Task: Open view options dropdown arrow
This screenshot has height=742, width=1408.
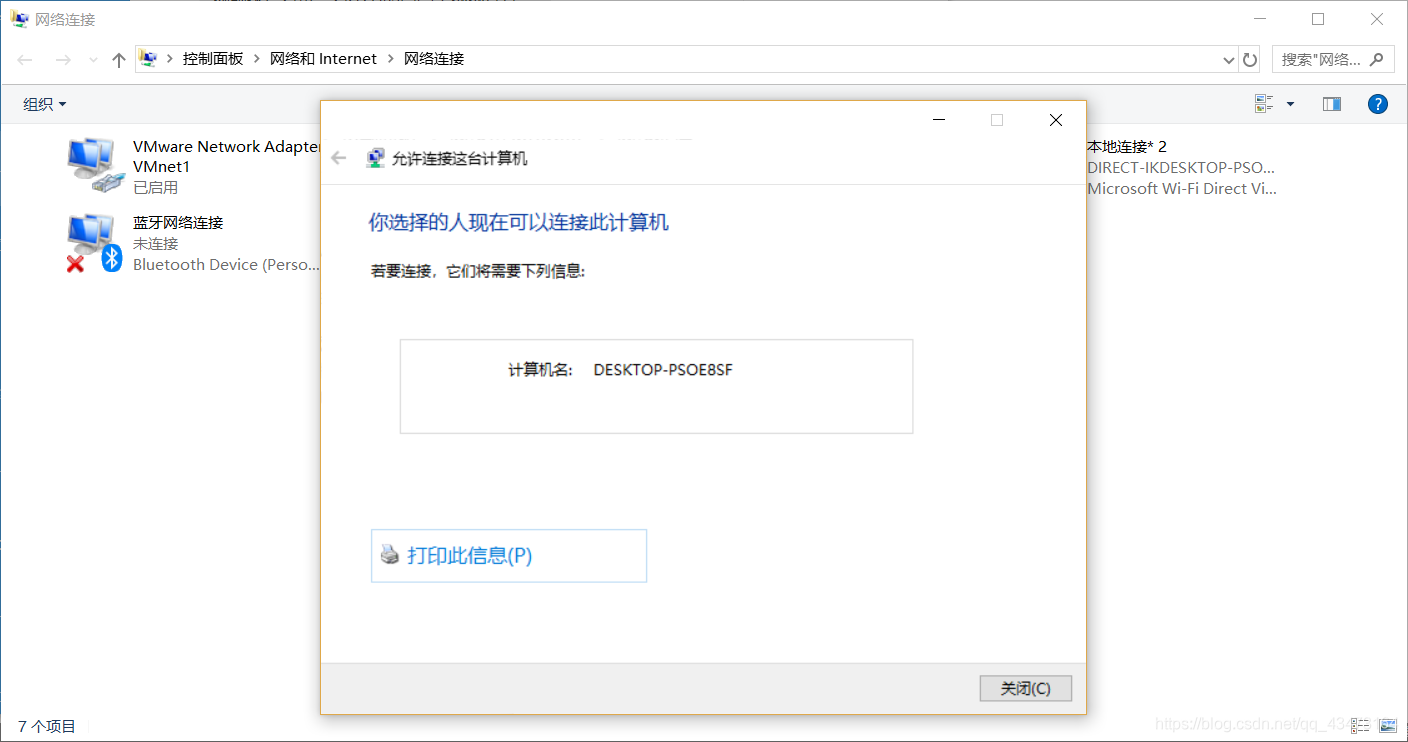Action: (1290, 104)
